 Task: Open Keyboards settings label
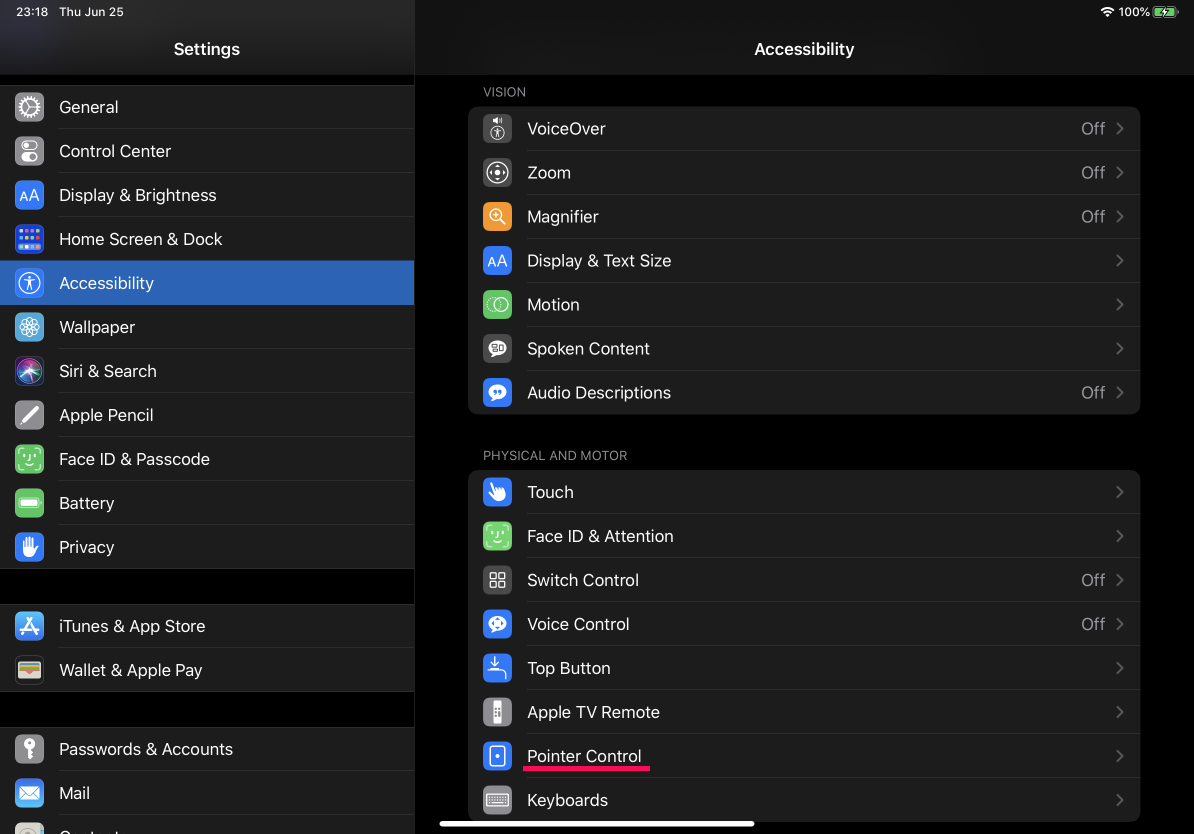coord(567,800)
